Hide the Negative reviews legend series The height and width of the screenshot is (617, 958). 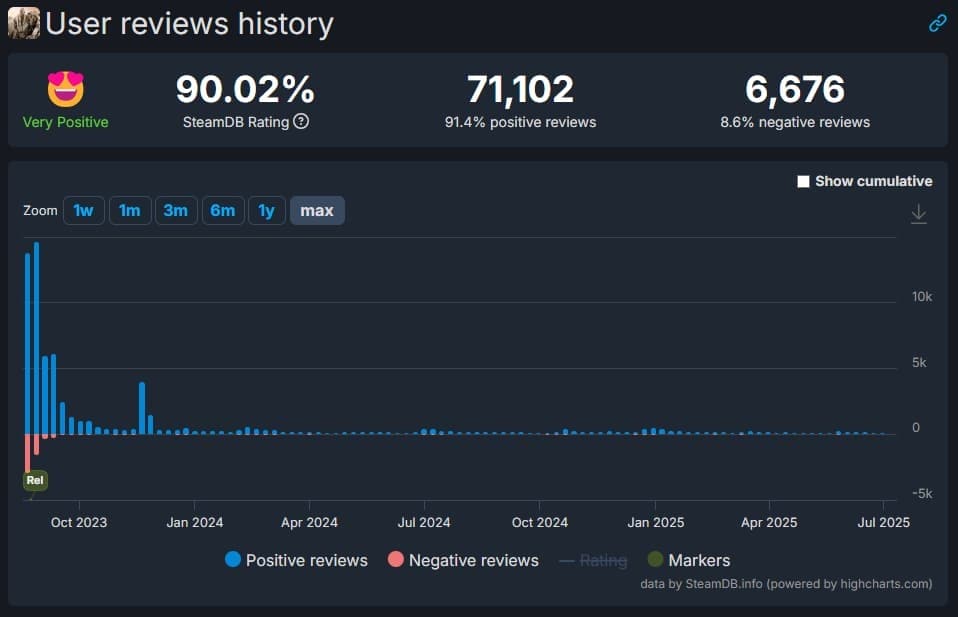[x=473, y=560]
